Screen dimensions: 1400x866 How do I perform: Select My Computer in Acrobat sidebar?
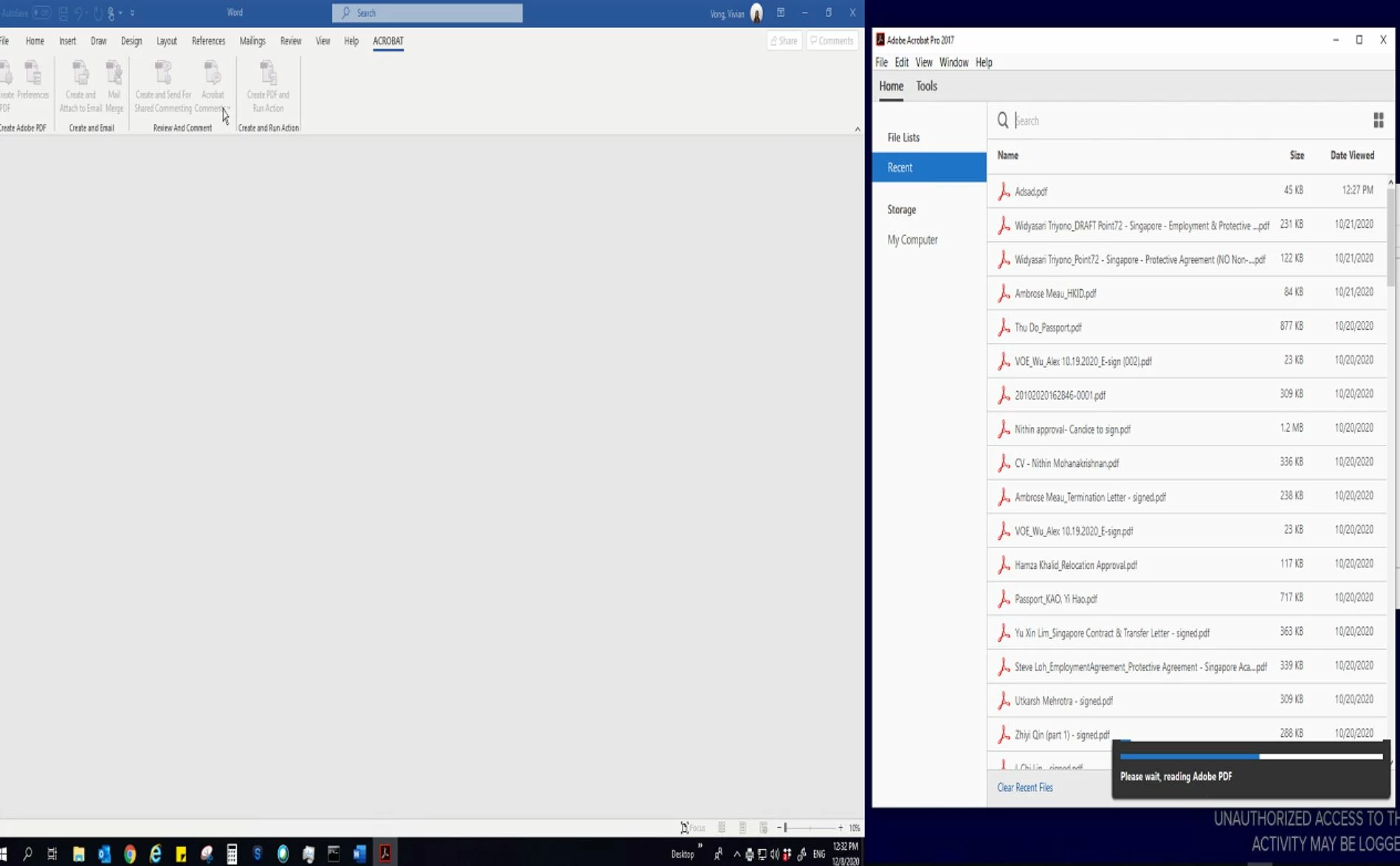pos(912,240)
